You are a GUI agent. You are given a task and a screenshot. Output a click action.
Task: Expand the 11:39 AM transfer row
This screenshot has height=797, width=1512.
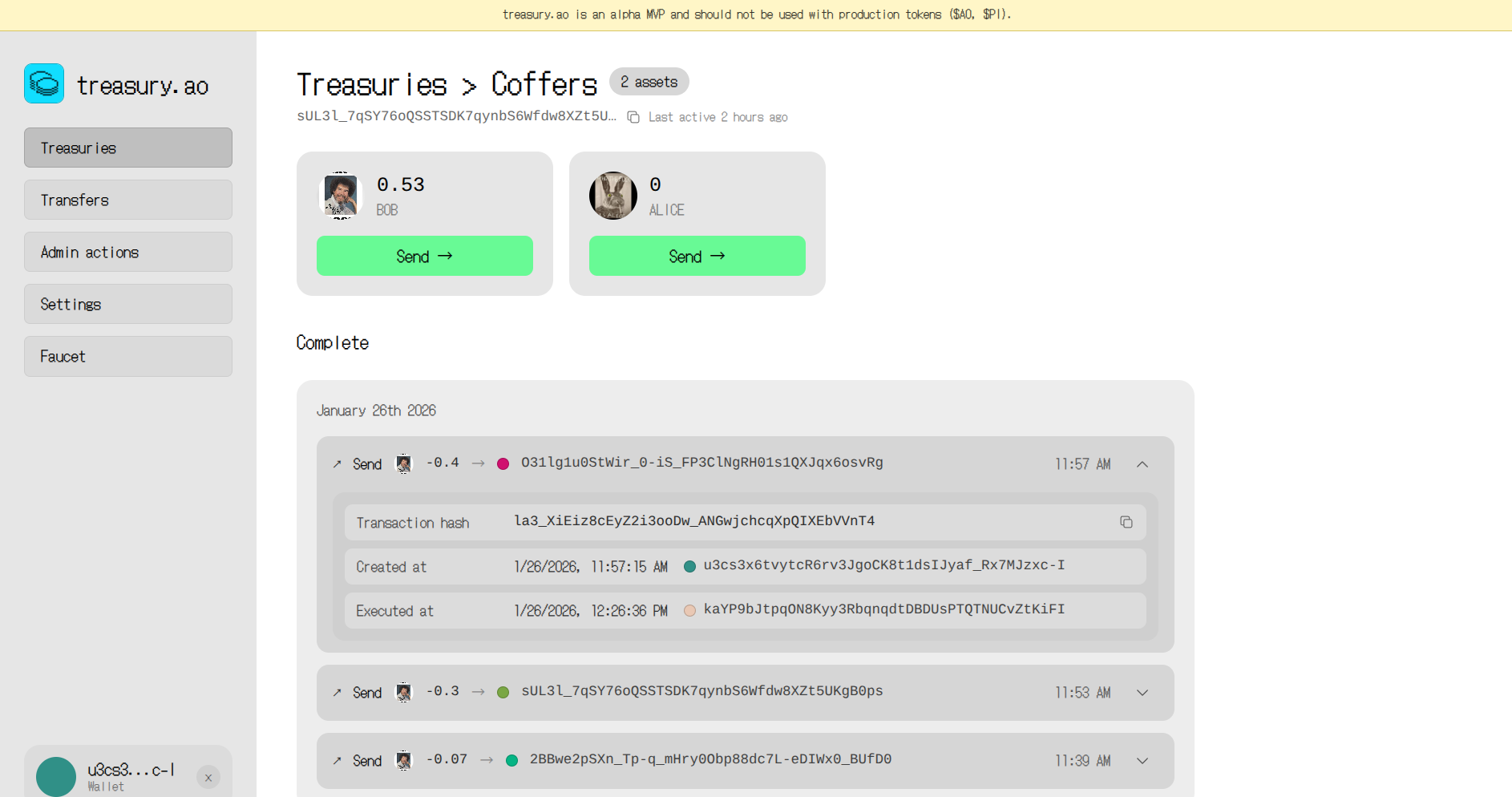click(x=1142, y=761)
